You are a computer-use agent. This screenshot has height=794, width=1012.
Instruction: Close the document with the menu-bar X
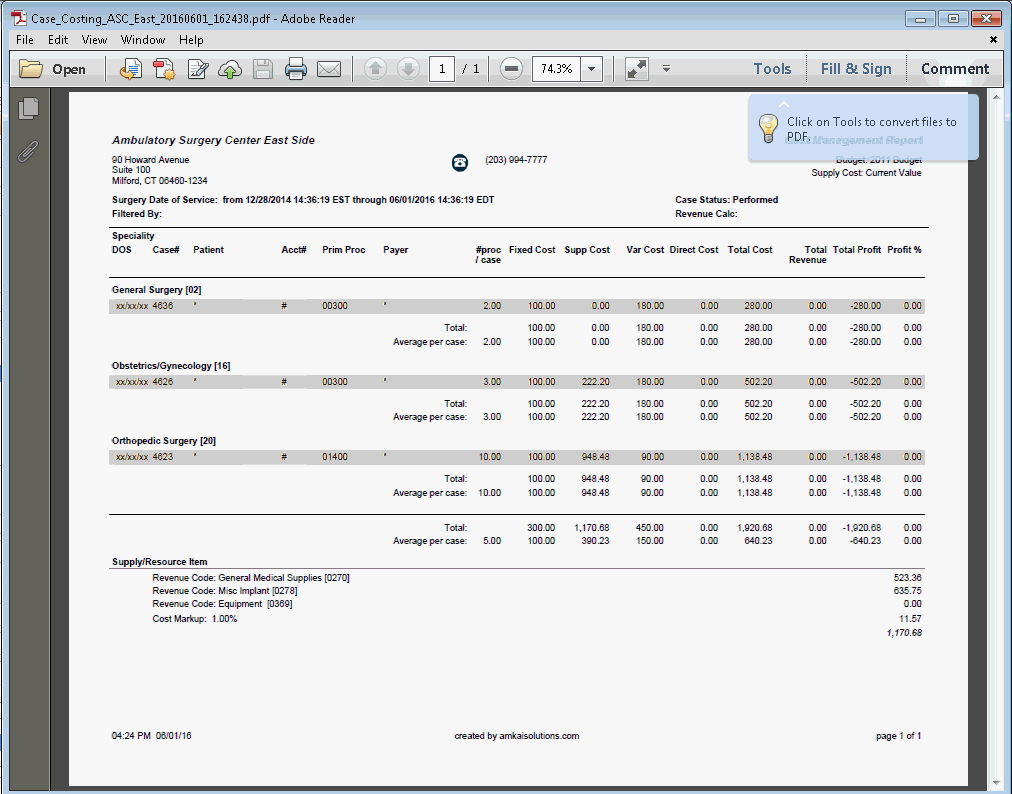tap(993, 39)
